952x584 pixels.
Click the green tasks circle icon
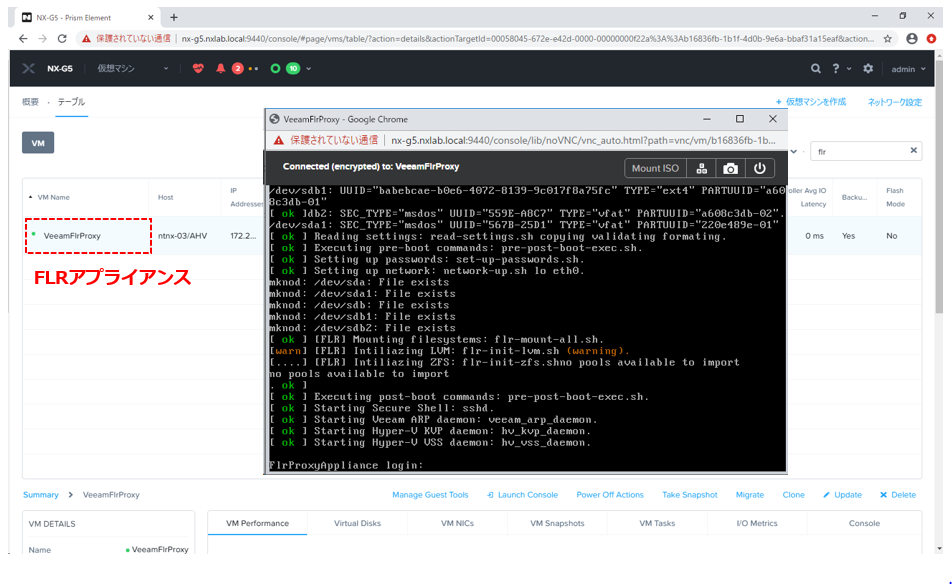pyautogui.click(x=275, y=69)
